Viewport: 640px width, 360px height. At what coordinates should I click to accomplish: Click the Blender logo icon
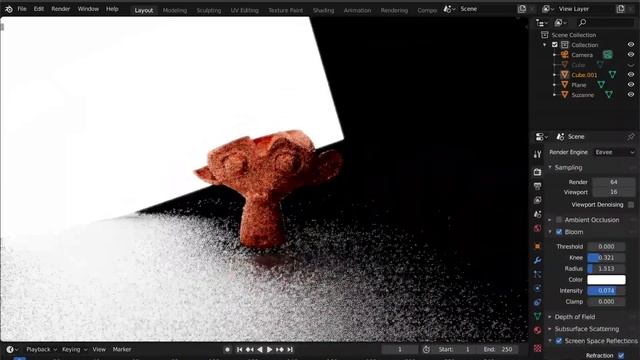point(9,9)
